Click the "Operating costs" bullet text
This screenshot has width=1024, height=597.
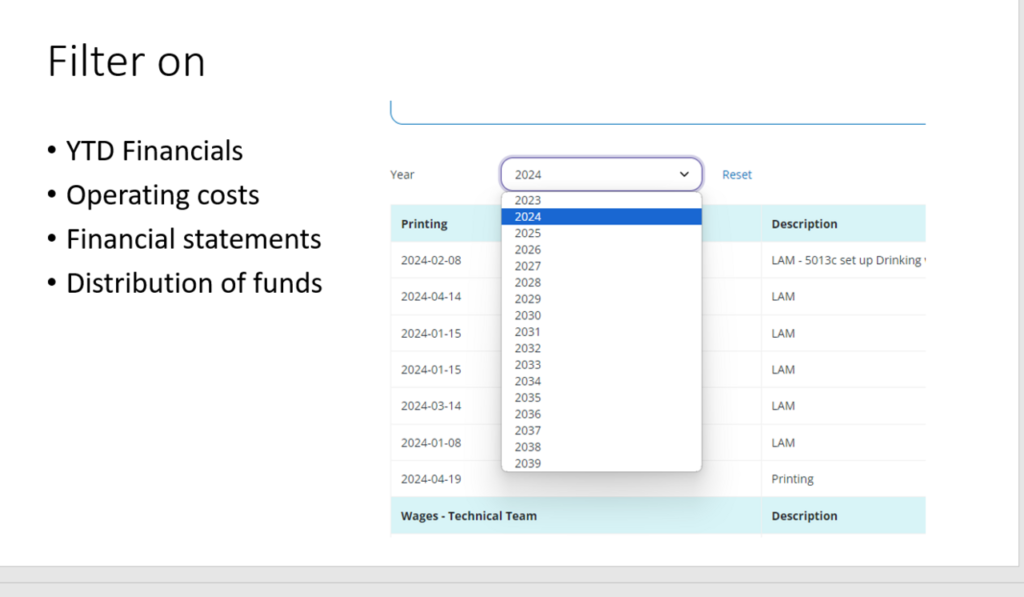(x=162, y=195)
